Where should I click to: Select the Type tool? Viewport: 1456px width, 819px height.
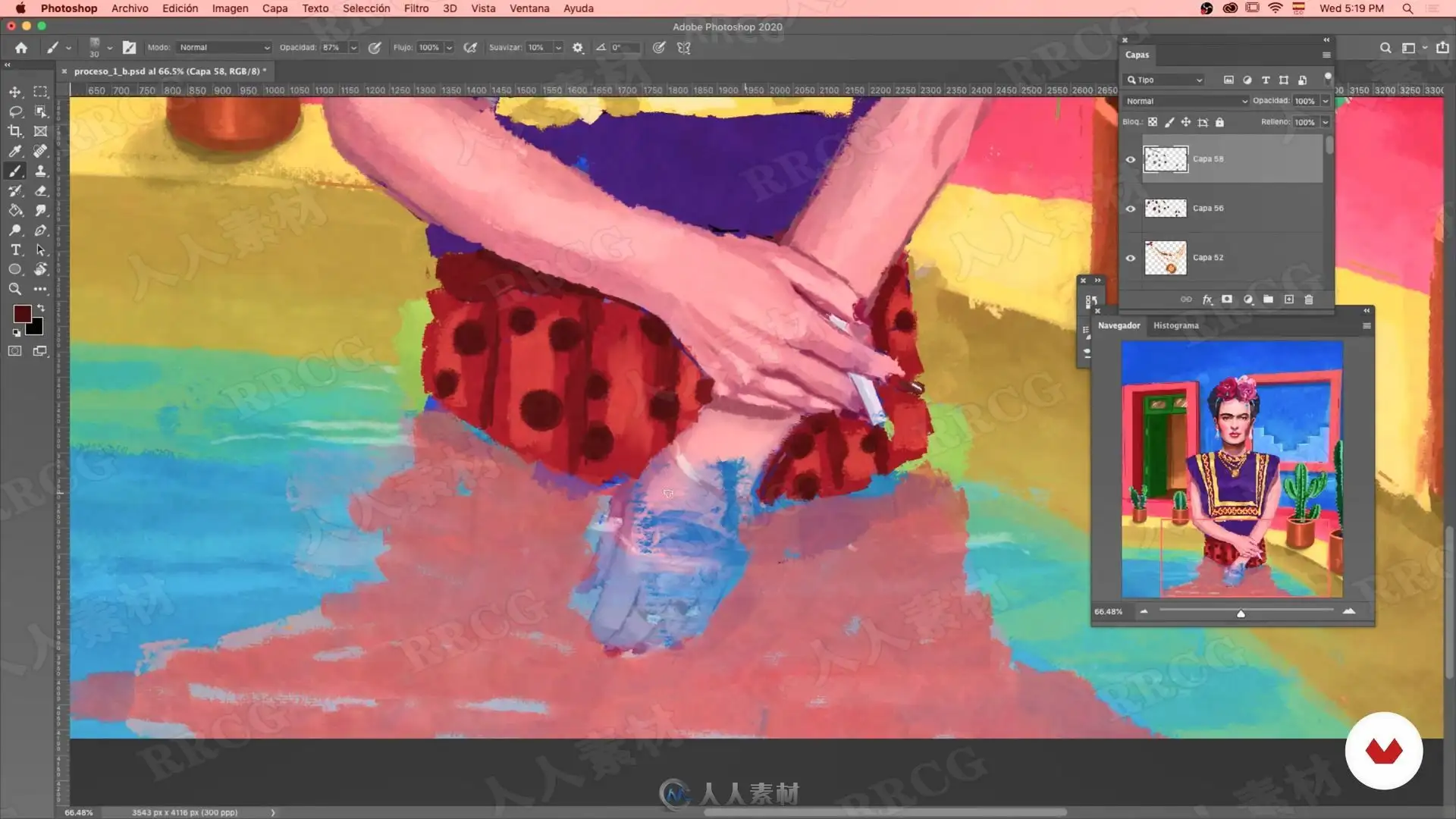[15, 249]
